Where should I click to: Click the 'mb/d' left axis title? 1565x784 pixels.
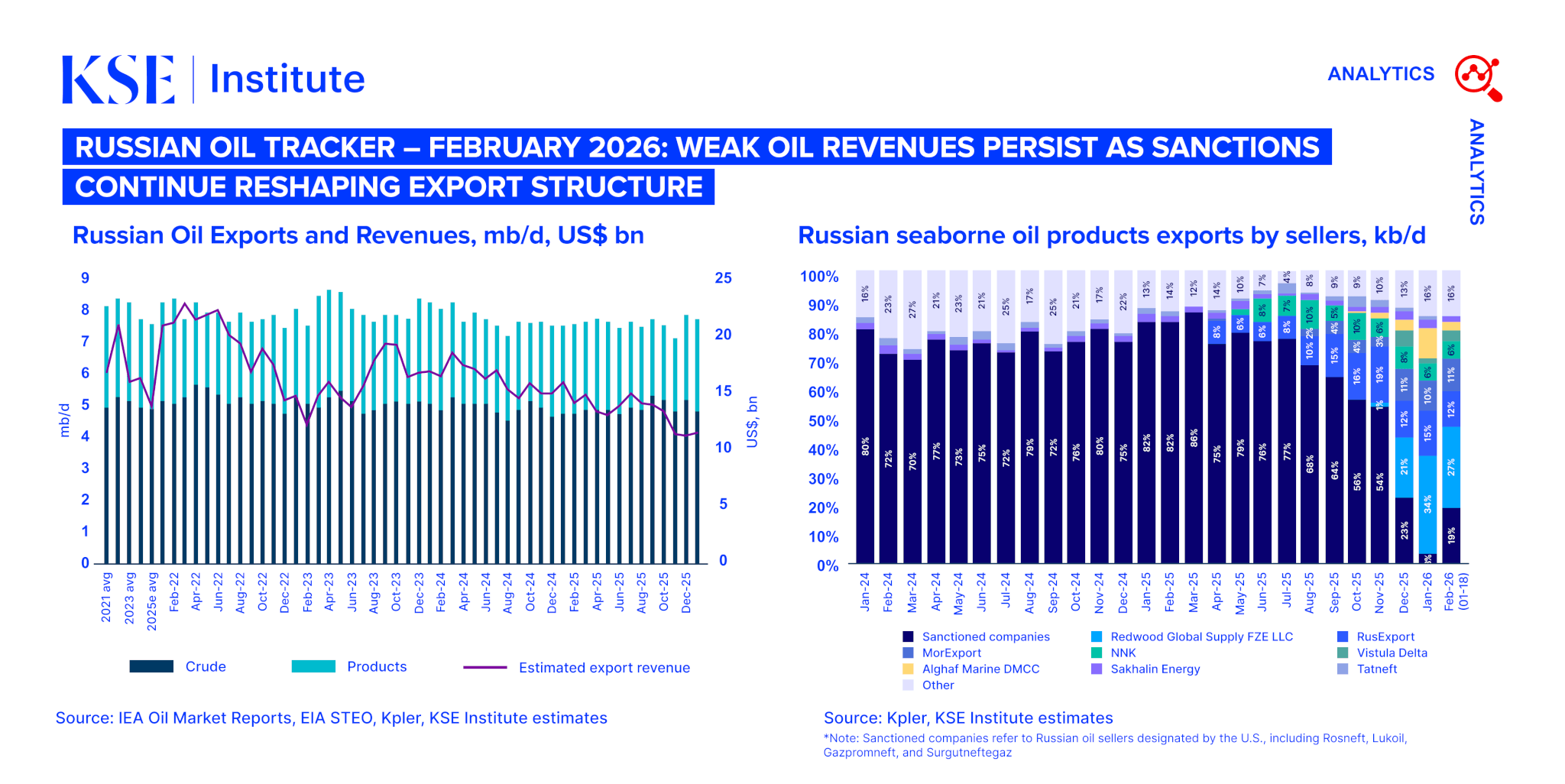(64, 420)
